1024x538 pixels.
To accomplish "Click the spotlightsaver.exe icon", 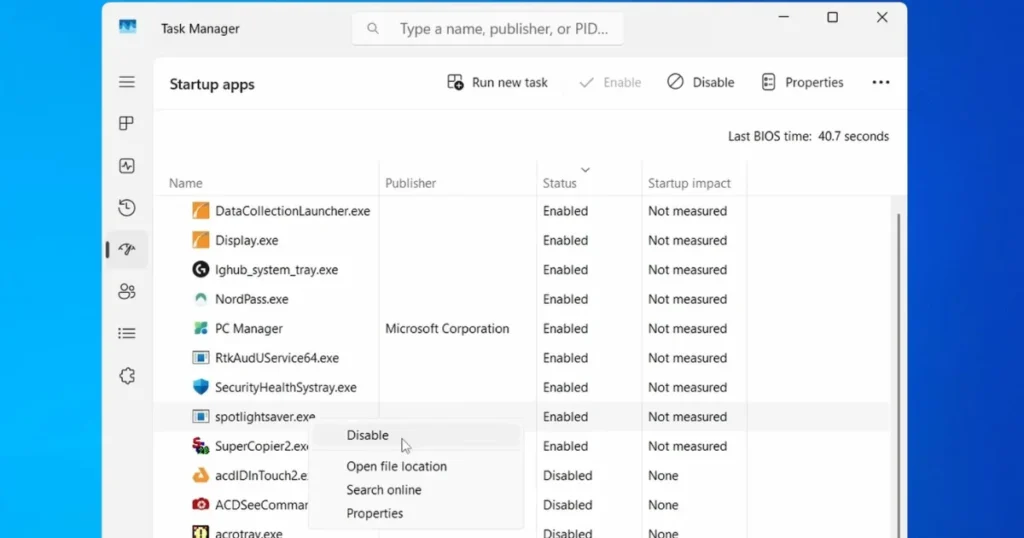I will coord(200,417).
